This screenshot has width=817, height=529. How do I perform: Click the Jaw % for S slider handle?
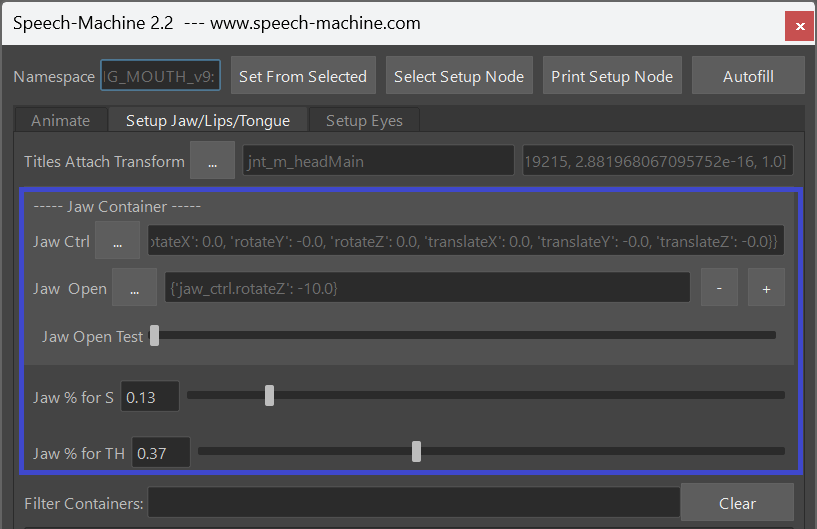click(x=269, y=396)
